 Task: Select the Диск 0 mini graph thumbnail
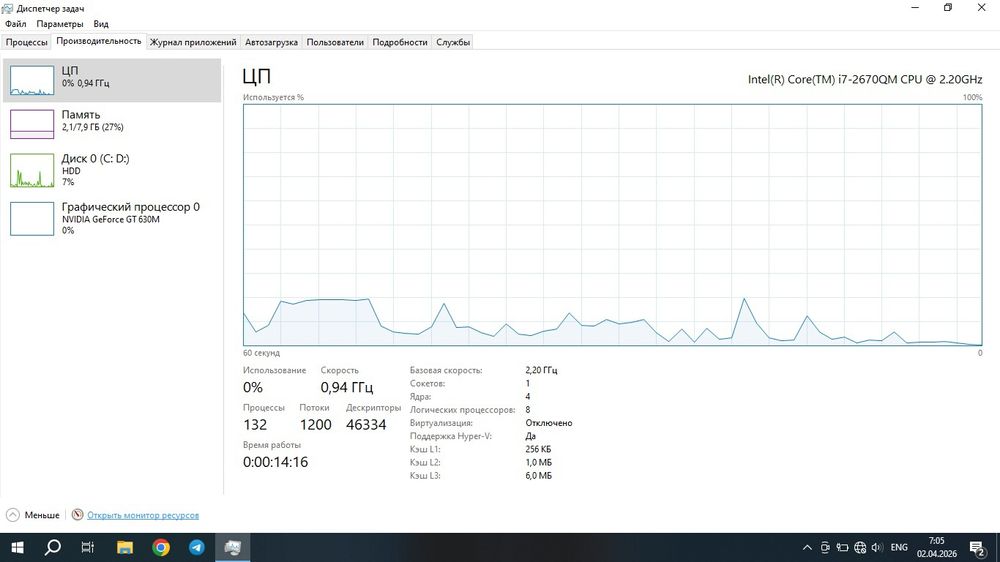tap(32, 170)
